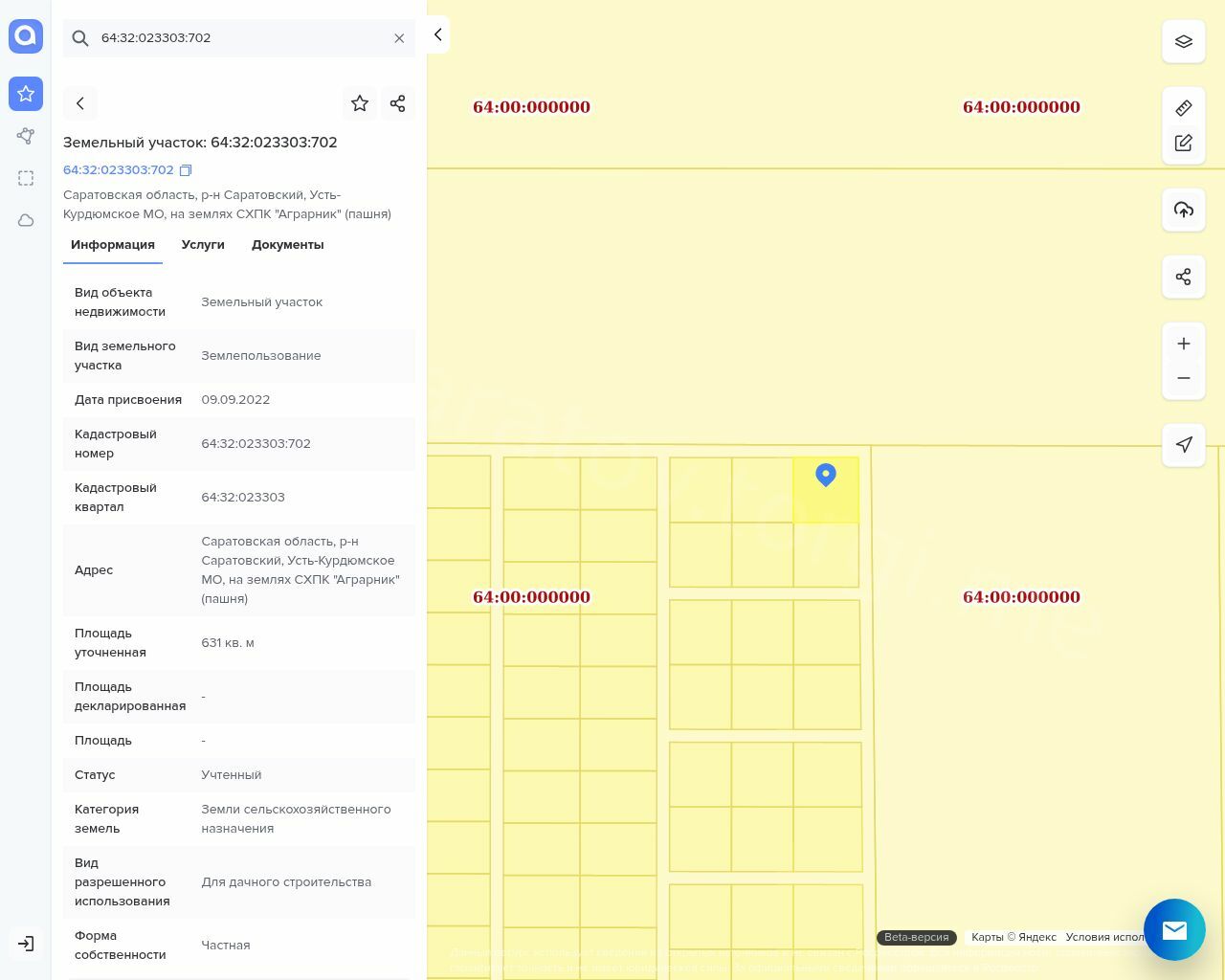Go back using the panel back arrow
This screenshot has height=980, width=1225.
pos(80,103)
